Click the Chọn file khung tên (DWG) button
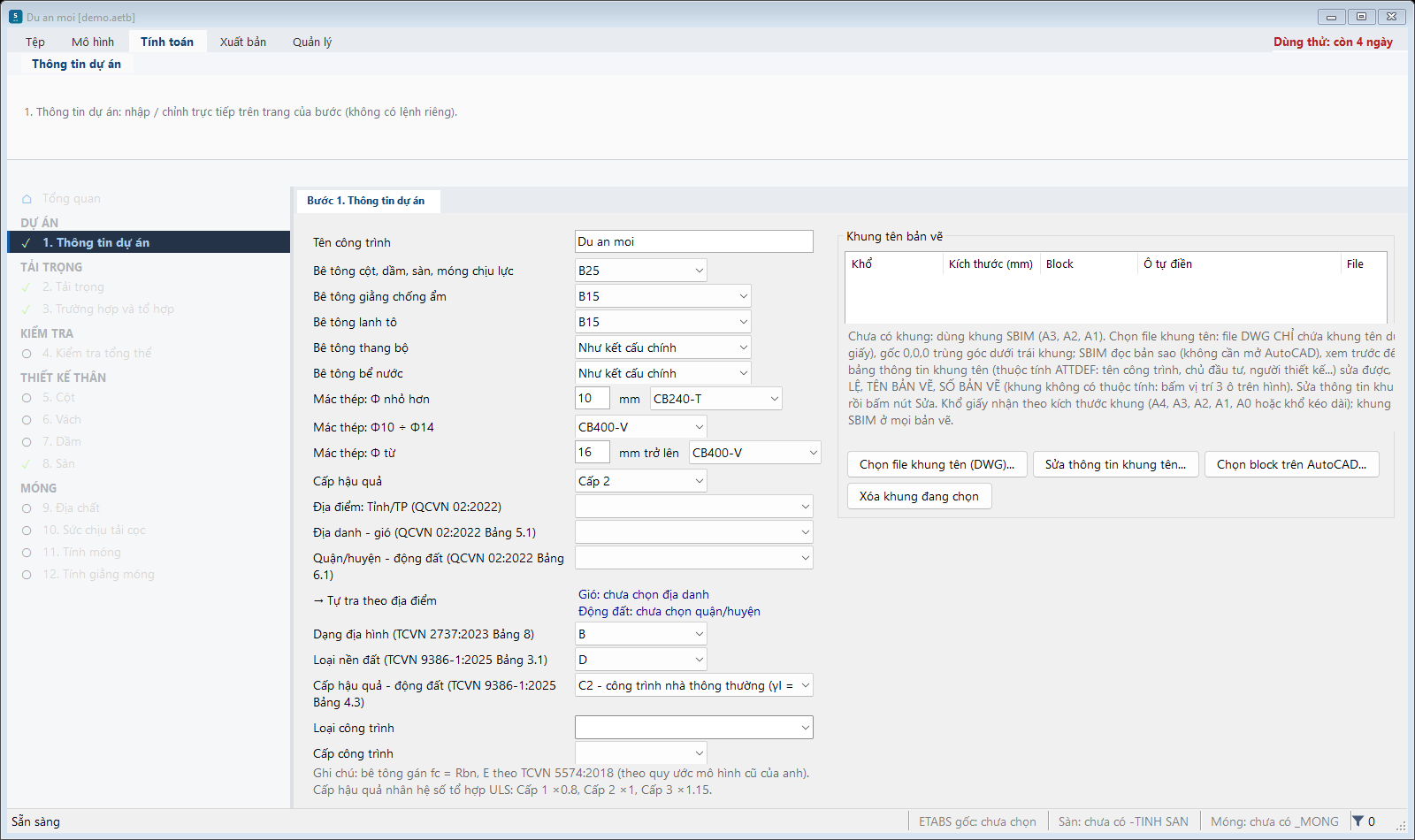 pyautogui.click(x=937, y=464)
